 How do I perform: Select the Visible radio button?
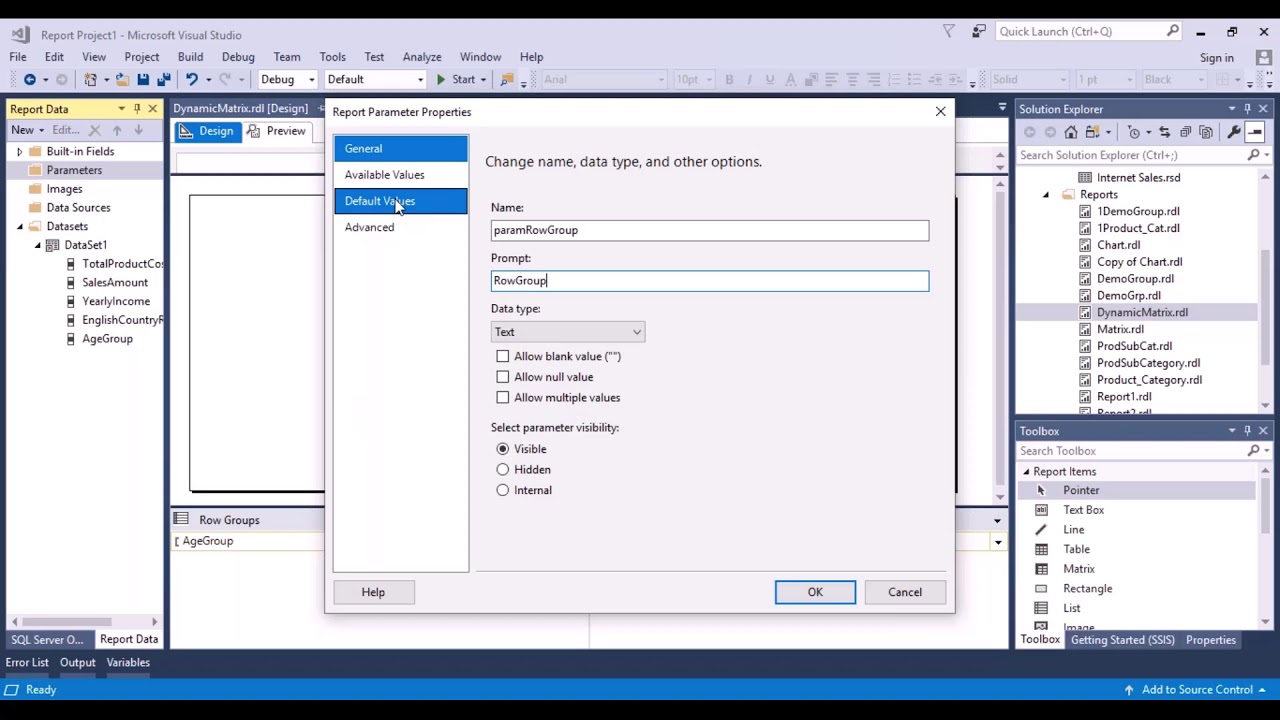(x=503, y=449)
